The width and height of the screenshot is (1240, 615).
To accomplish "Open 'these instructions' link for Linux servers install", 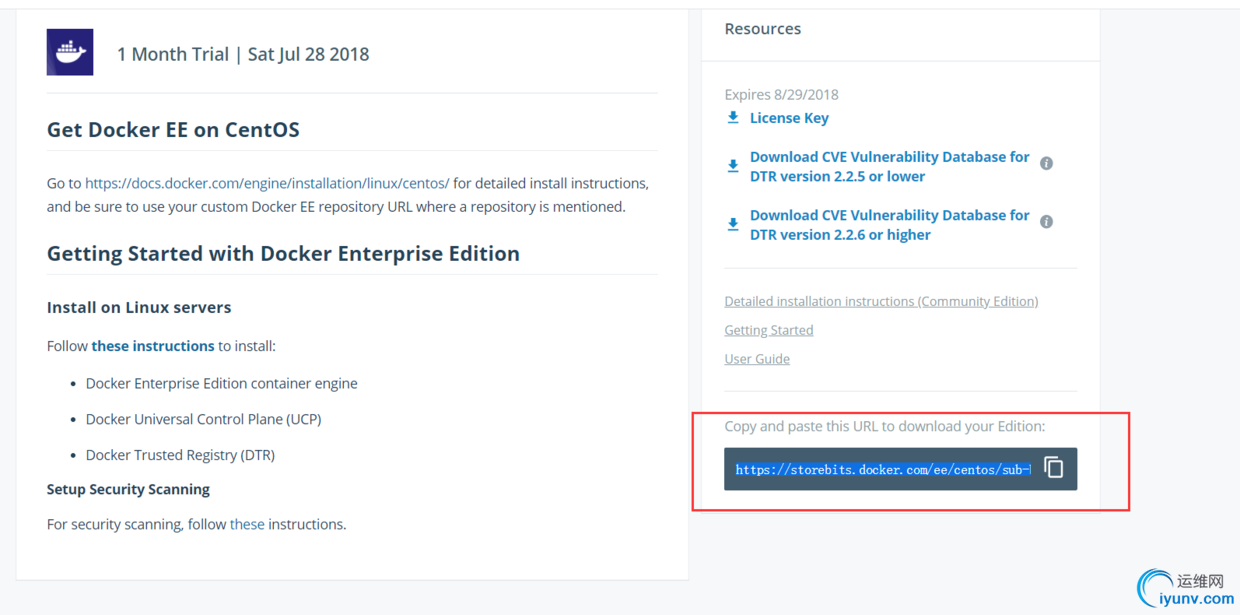I will 153,346.
